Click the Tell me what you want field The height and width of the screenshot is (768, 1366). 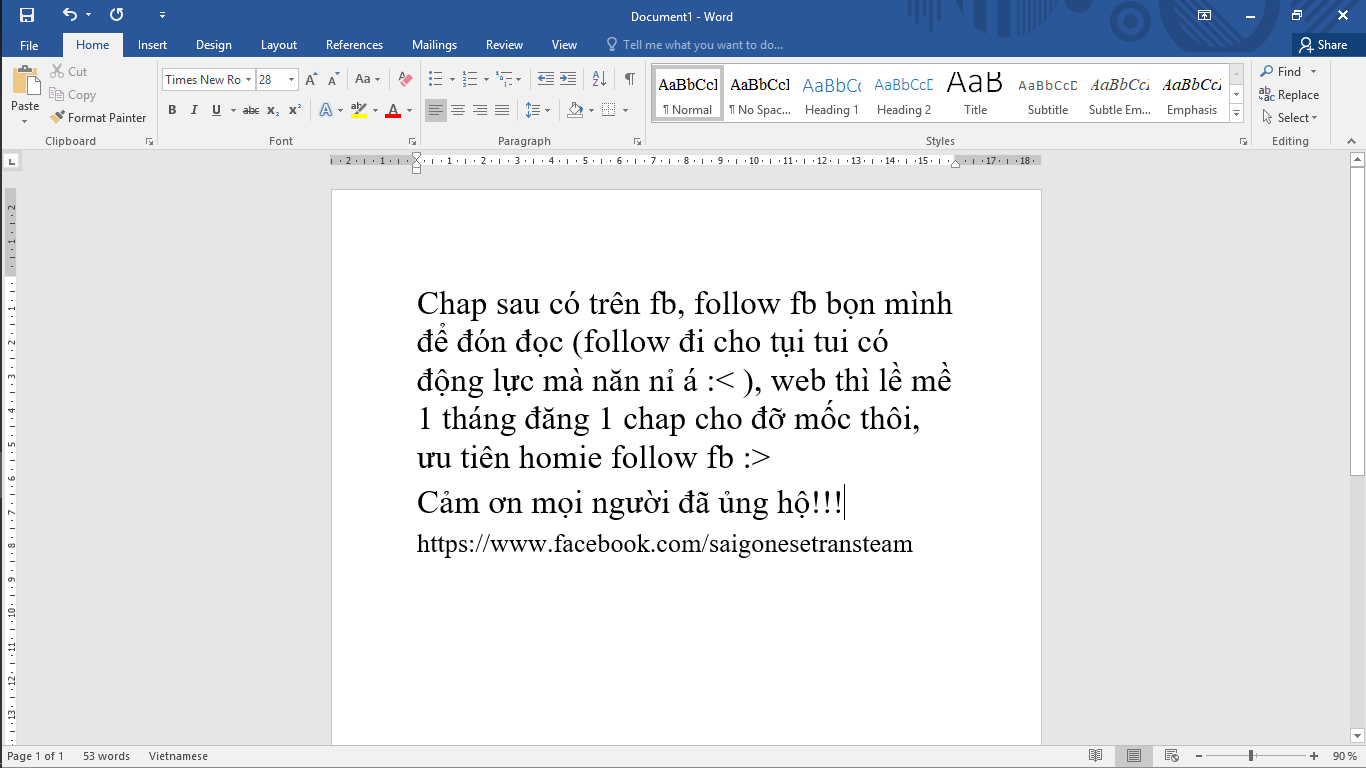coord(702,45)
